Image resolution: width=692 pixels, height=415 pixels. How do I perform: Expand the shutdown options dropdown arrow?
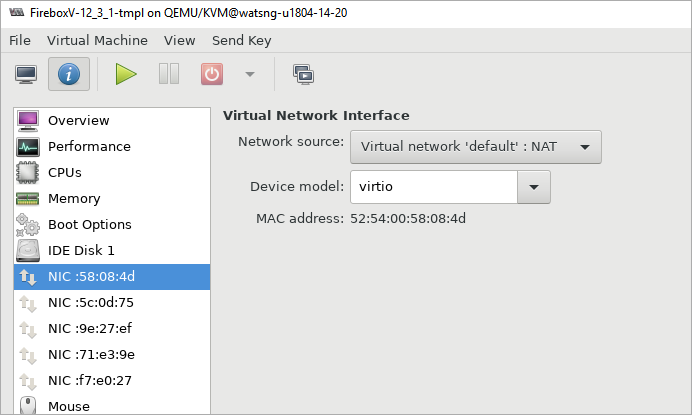249,74
